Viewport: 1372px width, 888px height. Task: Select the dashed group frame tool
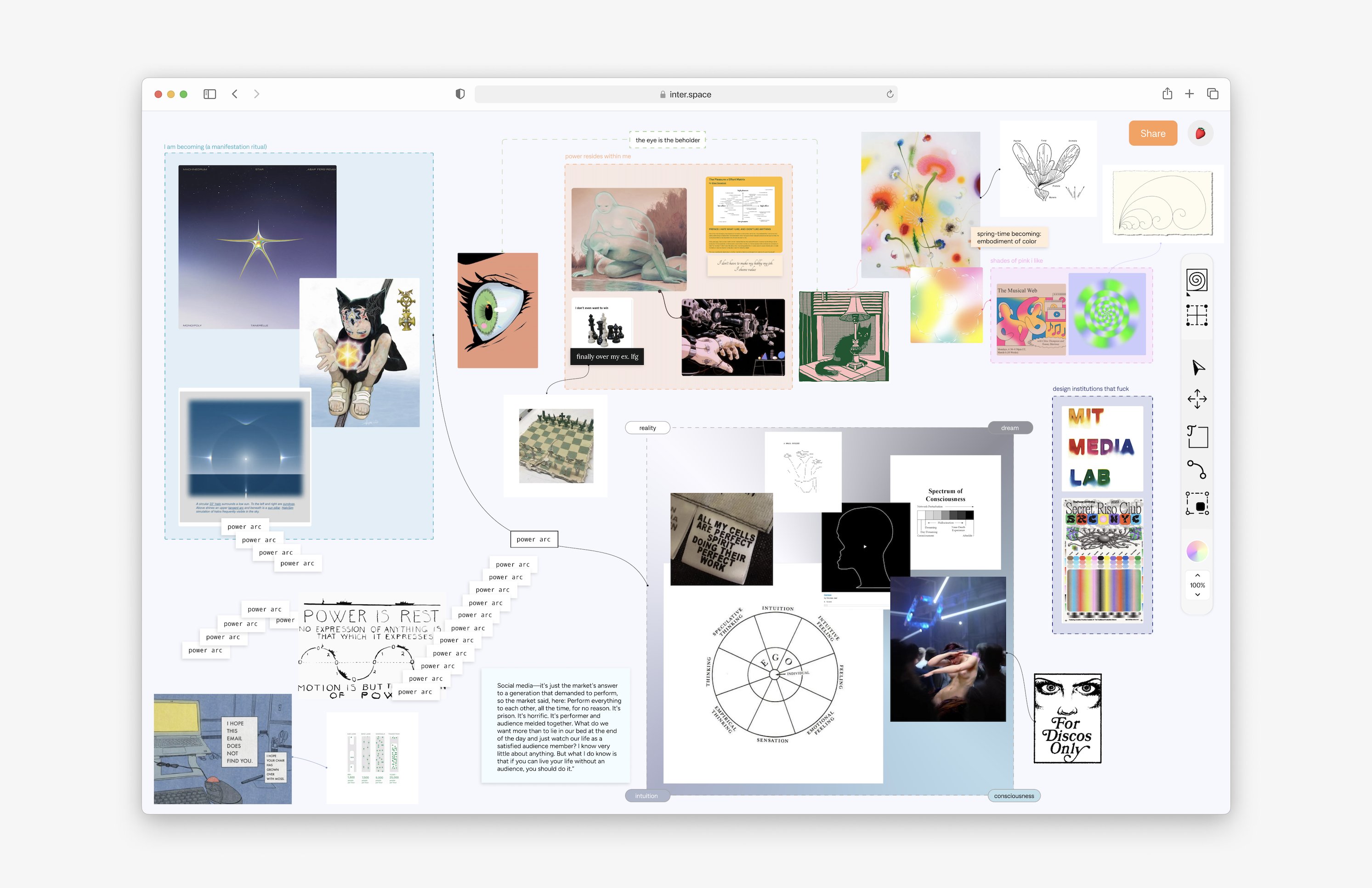(1197, 503)
